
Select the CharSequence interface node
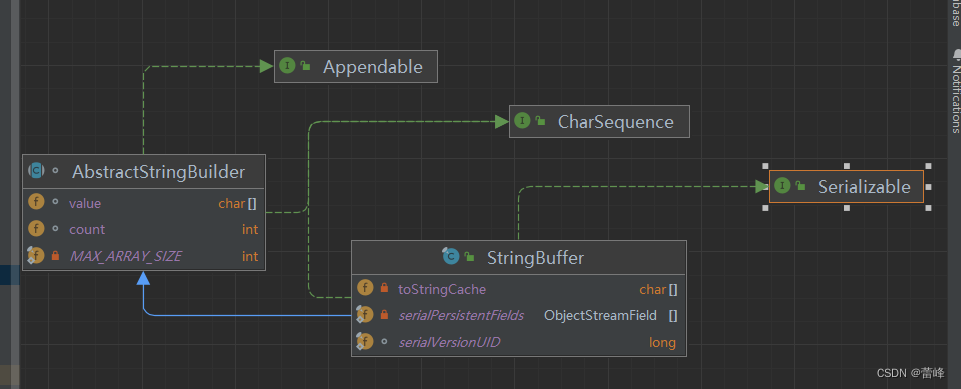tap(599, 121)
